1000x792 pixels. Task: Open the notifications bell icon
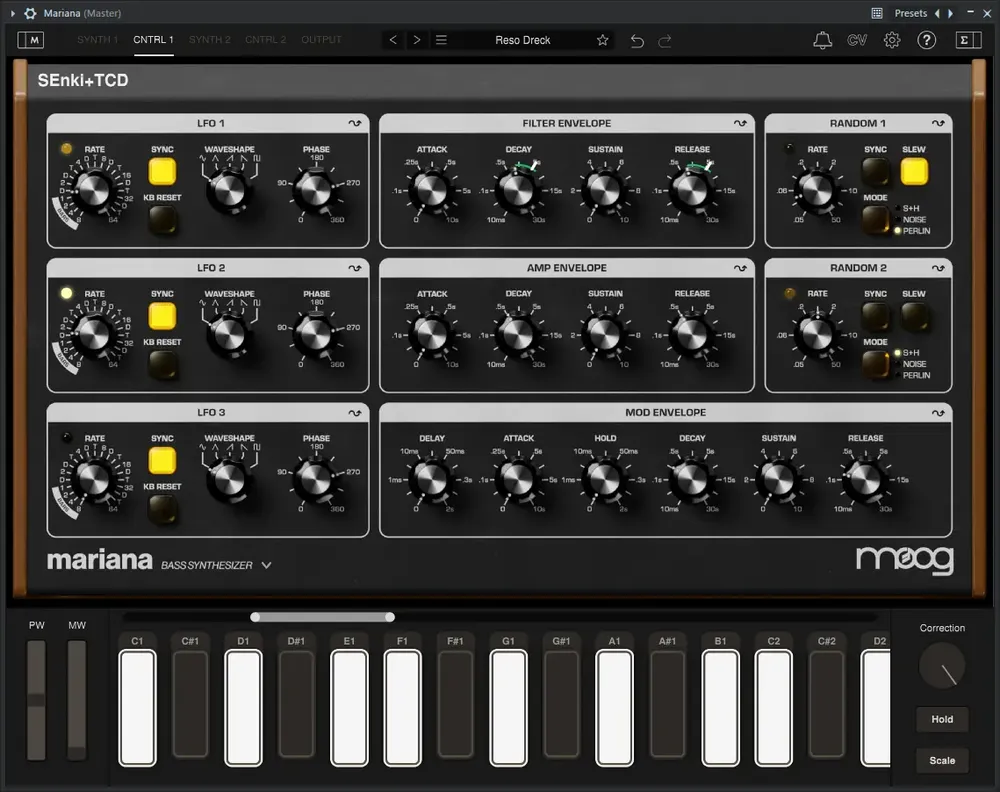[x=822, y=40]
